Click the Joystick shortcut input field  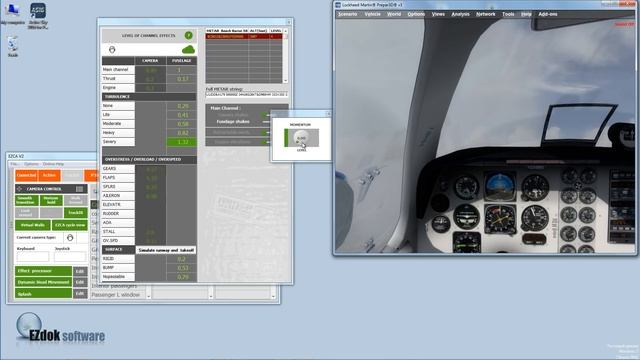70,256
